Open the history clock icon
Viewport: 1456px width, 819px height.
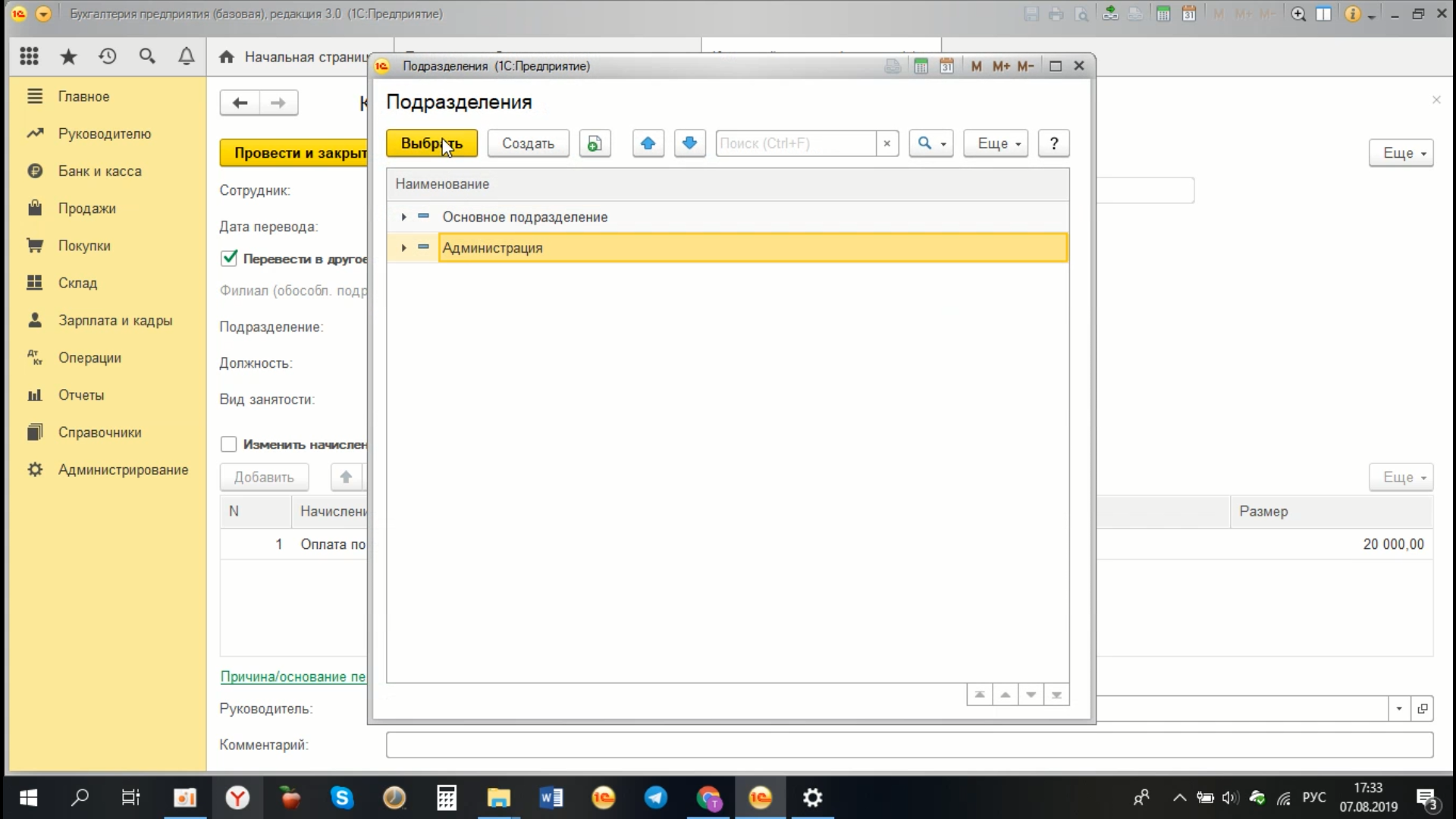click(x=108, y=57)
